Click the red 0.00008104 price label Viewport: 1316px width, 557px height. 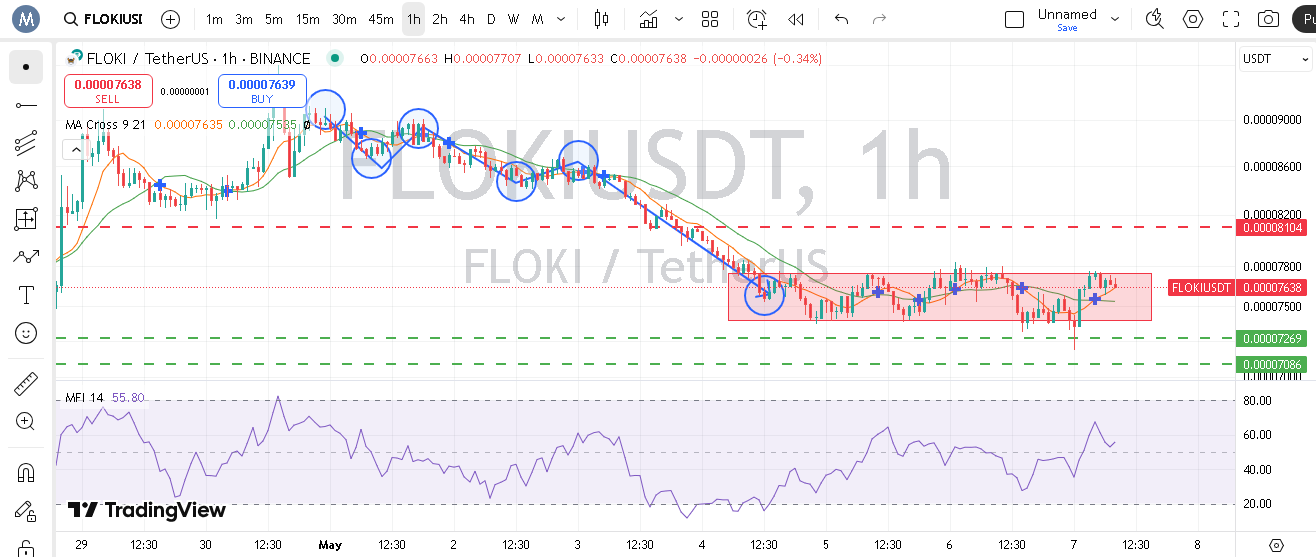click(1272, 228)
